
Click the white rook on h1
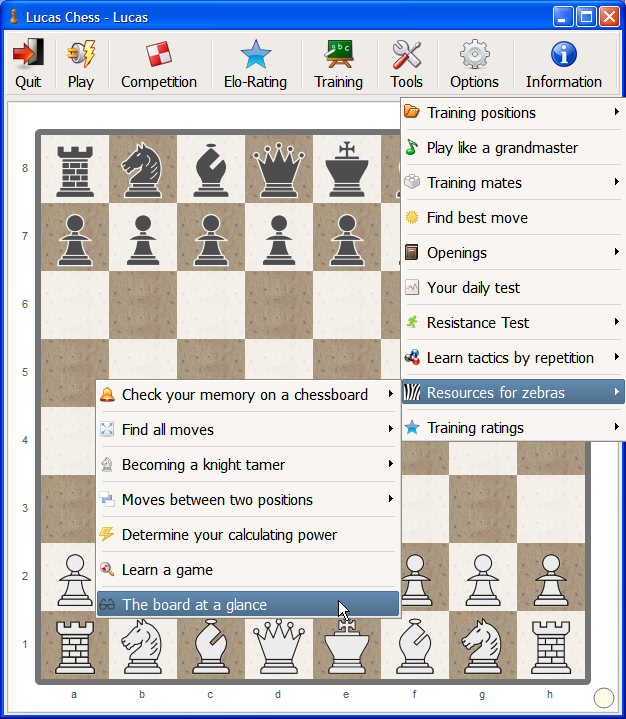(550, 647)
